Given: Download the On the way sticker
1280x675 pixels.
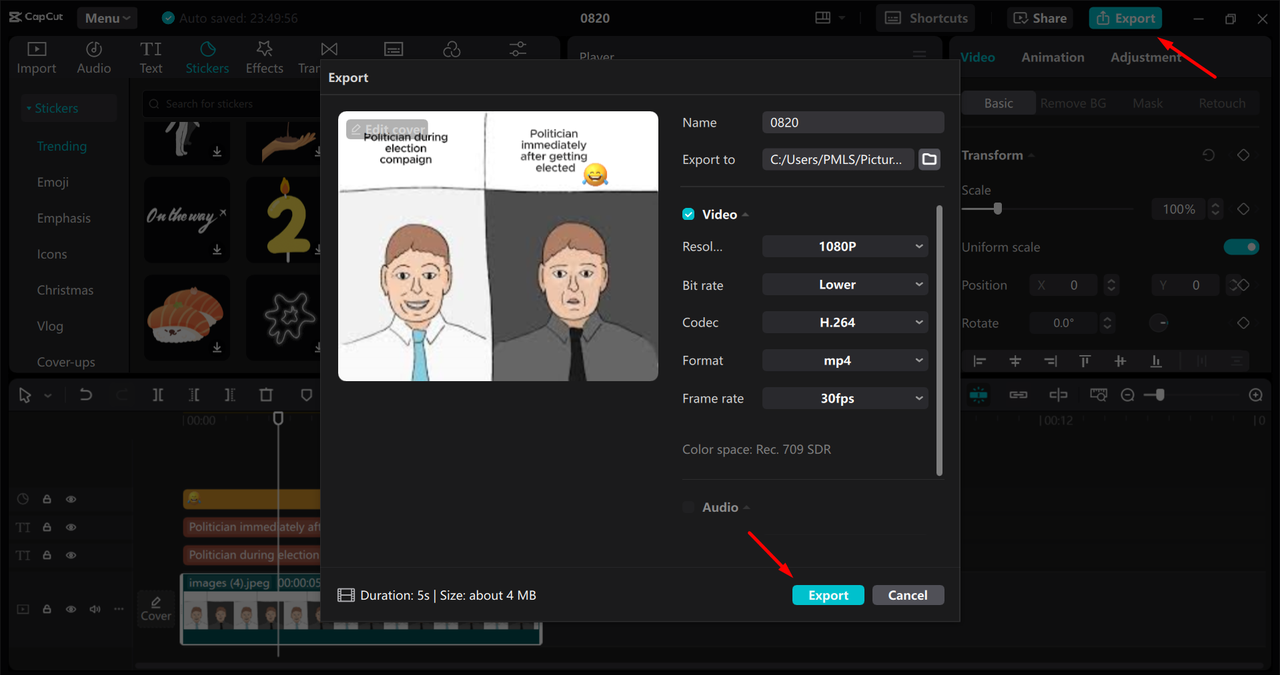Looking at the screenshot, I should point(217,249).
